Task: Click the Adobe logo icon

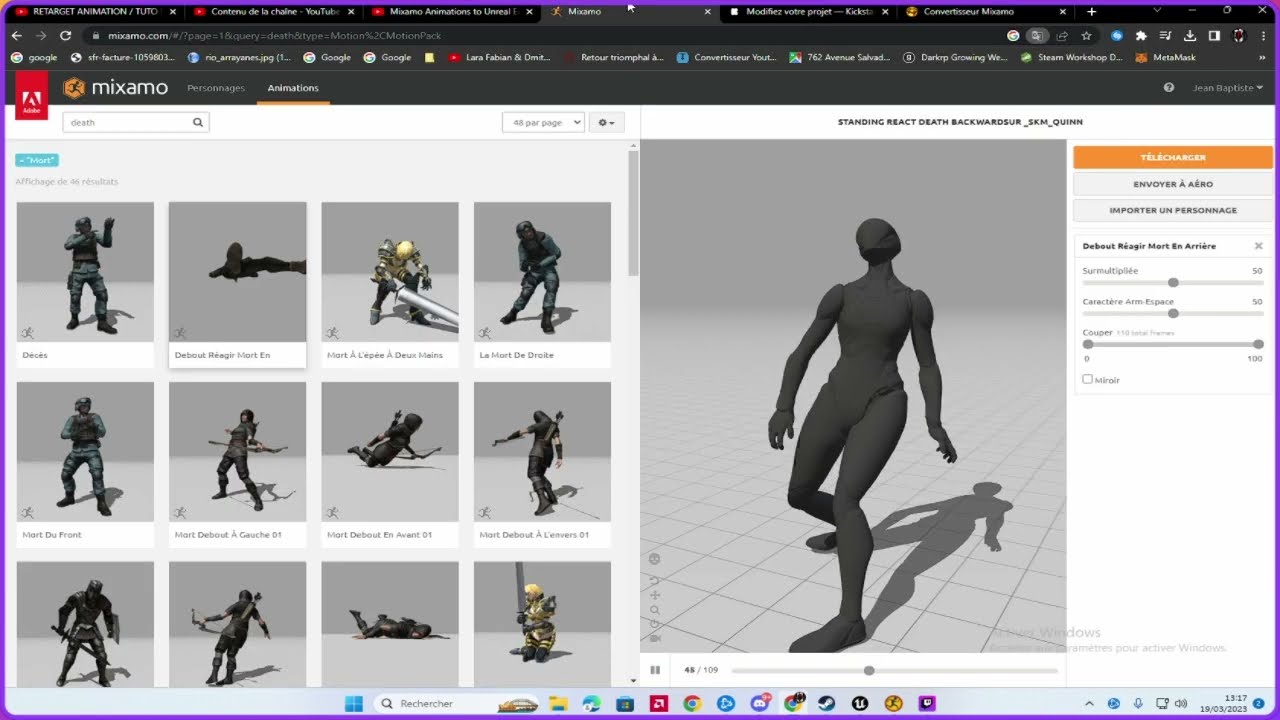Action: 31,96
